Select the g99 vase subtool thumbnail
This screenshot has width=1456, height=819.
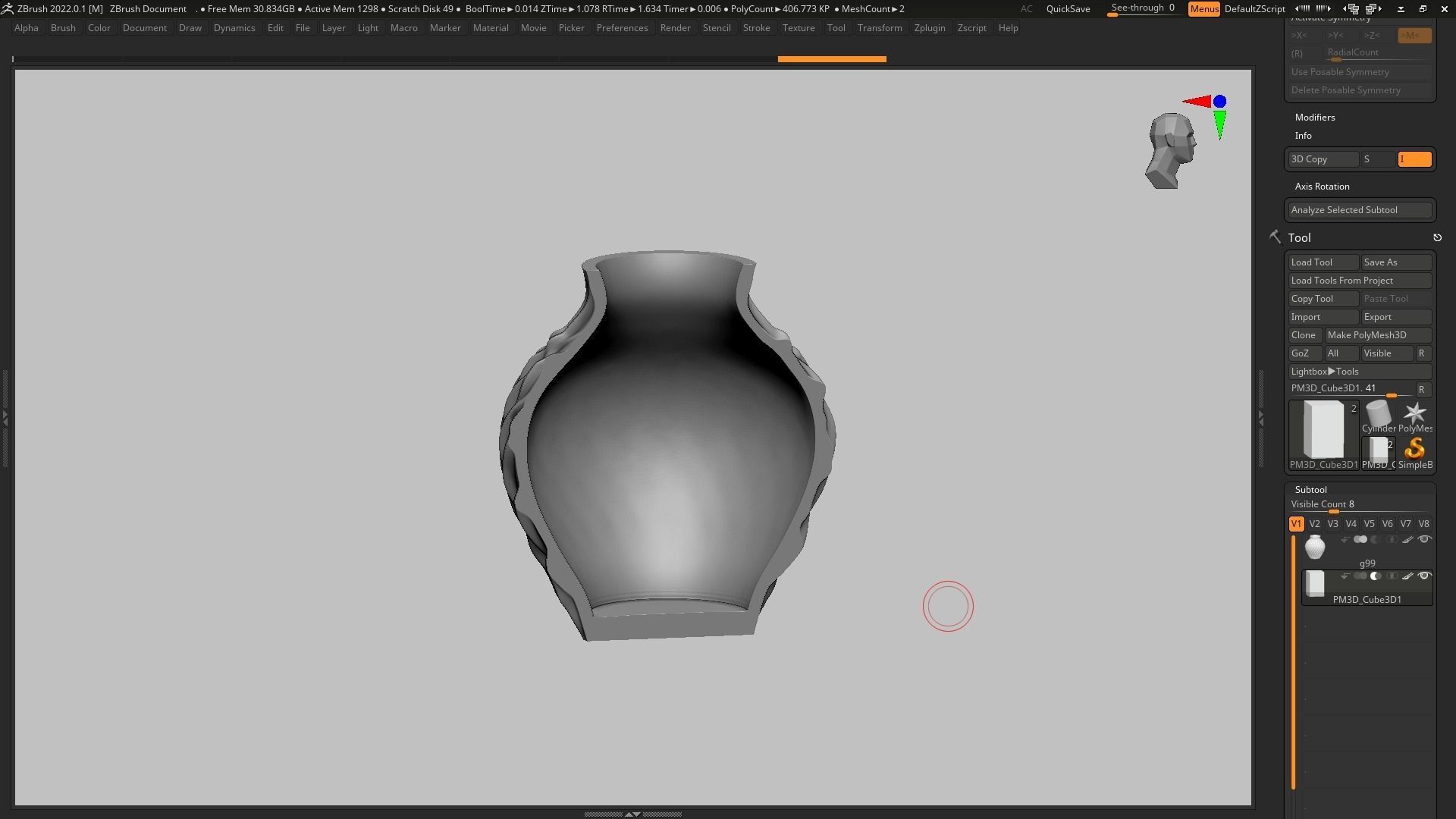(1315, 547)
